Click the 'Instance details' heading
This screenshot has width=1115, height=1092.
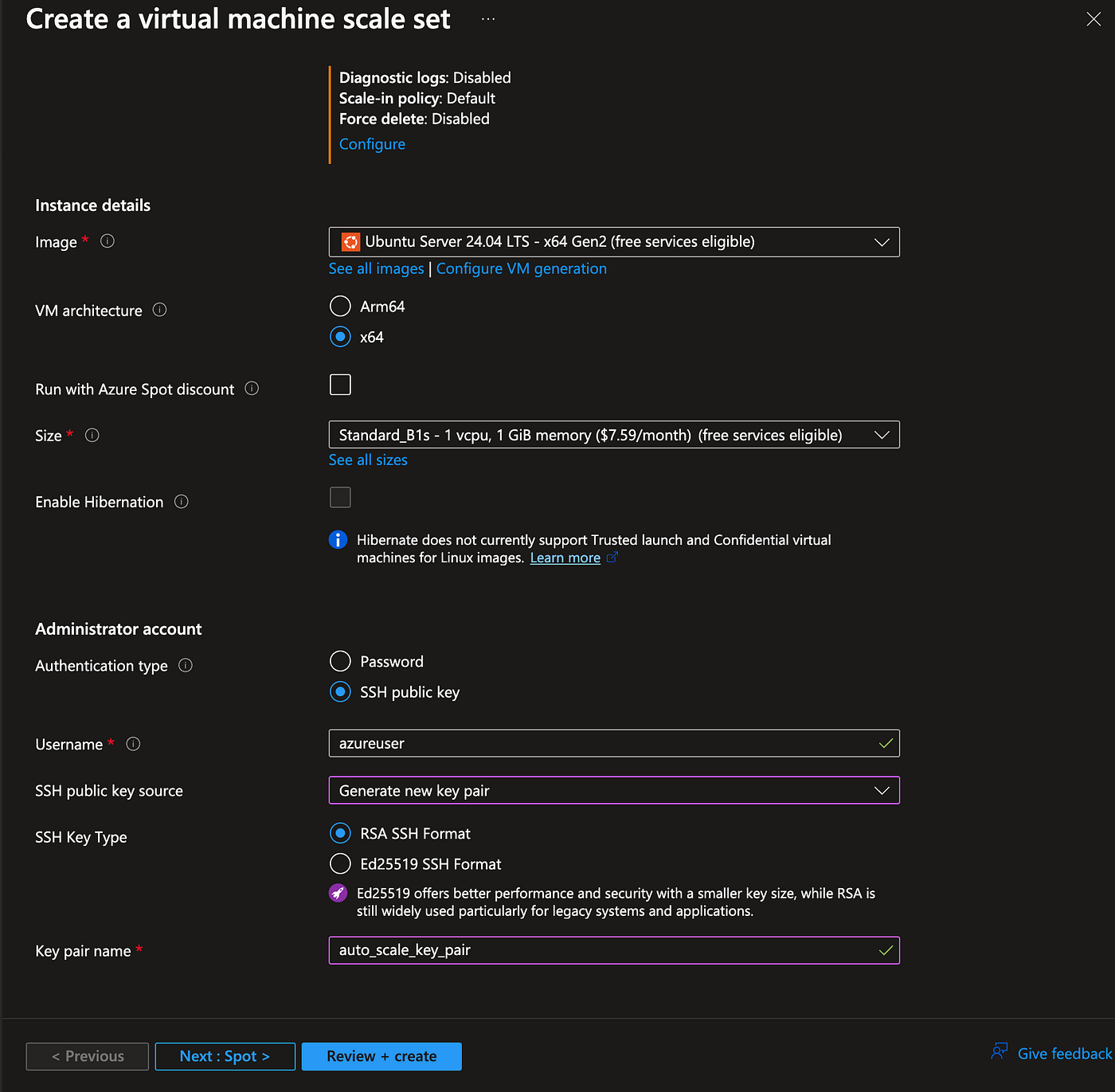[93, 205]
